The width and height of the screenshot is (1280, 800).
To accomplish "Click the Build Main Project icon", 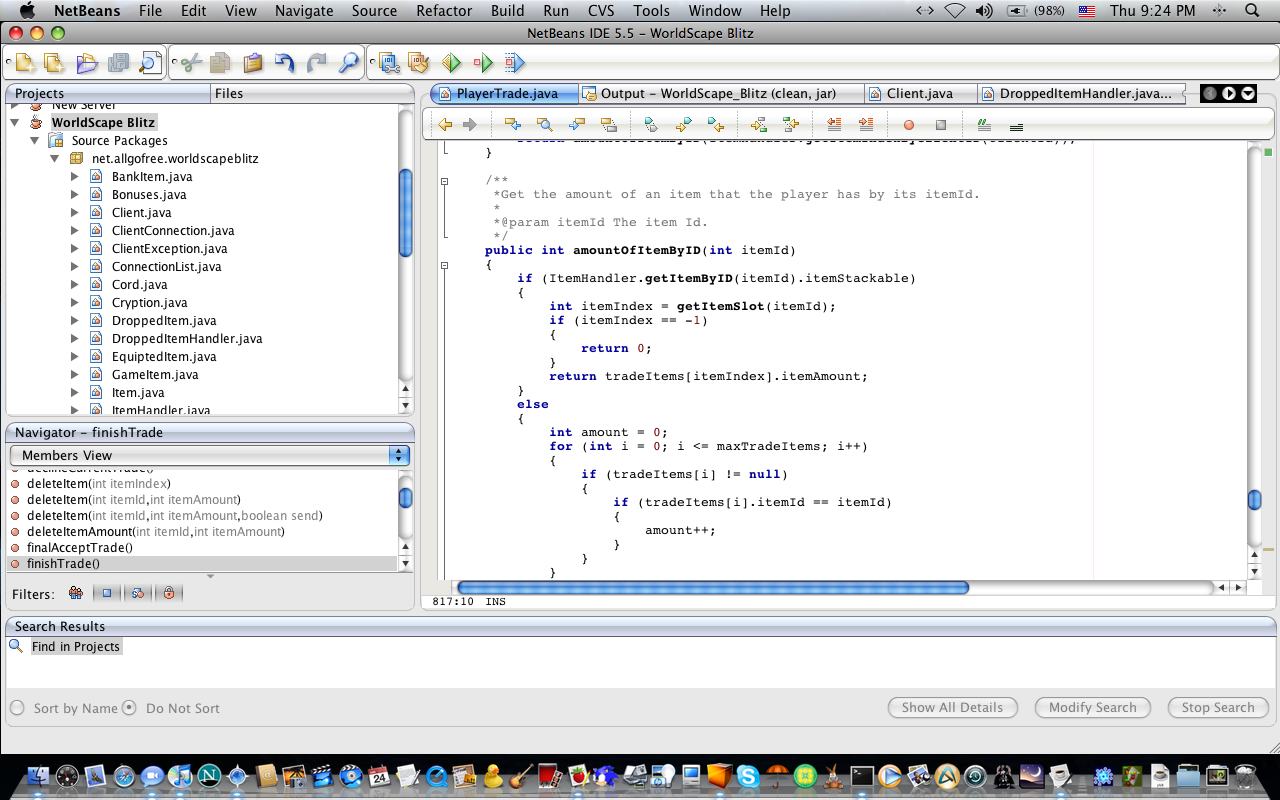I will coord(388,63).
